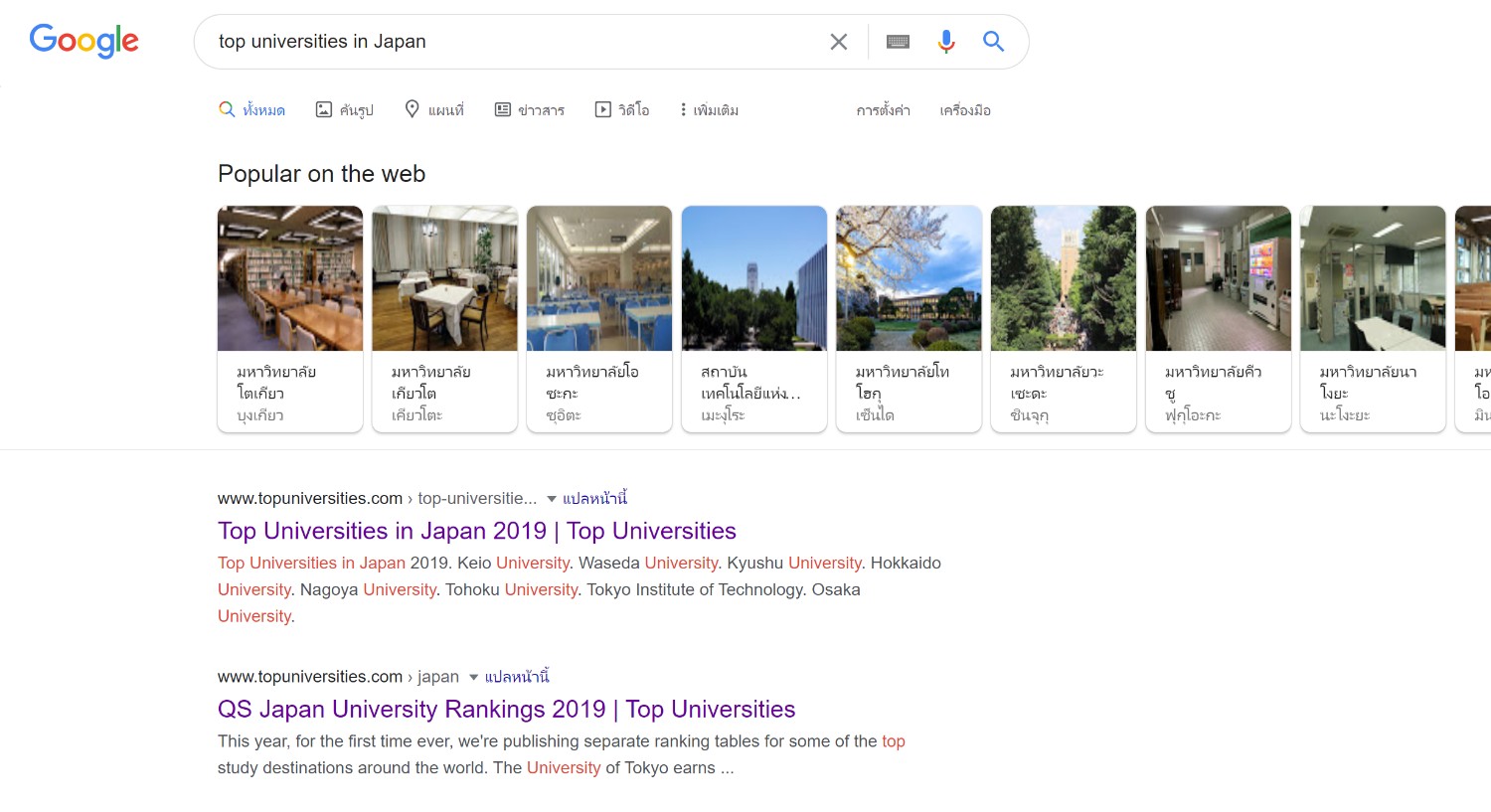Open the Tohoku University cherry blossom card
Viewport: 1491px width, 812px height.
[909, 319]
